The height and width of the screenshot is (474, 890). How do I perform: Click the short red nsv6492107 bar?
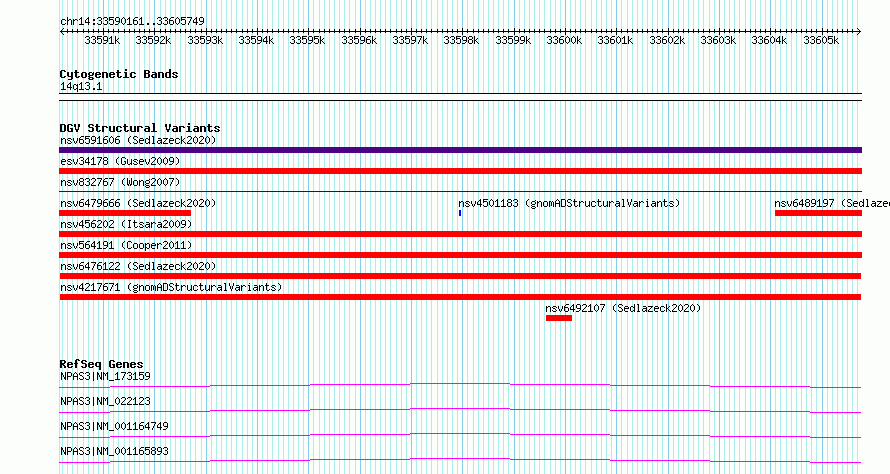559,318
